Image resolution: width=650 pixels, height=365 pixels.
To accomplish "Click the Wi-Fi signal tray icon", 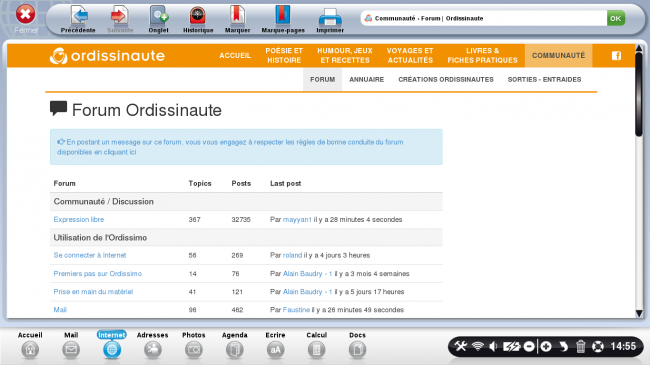I will [x=478, y=346].
